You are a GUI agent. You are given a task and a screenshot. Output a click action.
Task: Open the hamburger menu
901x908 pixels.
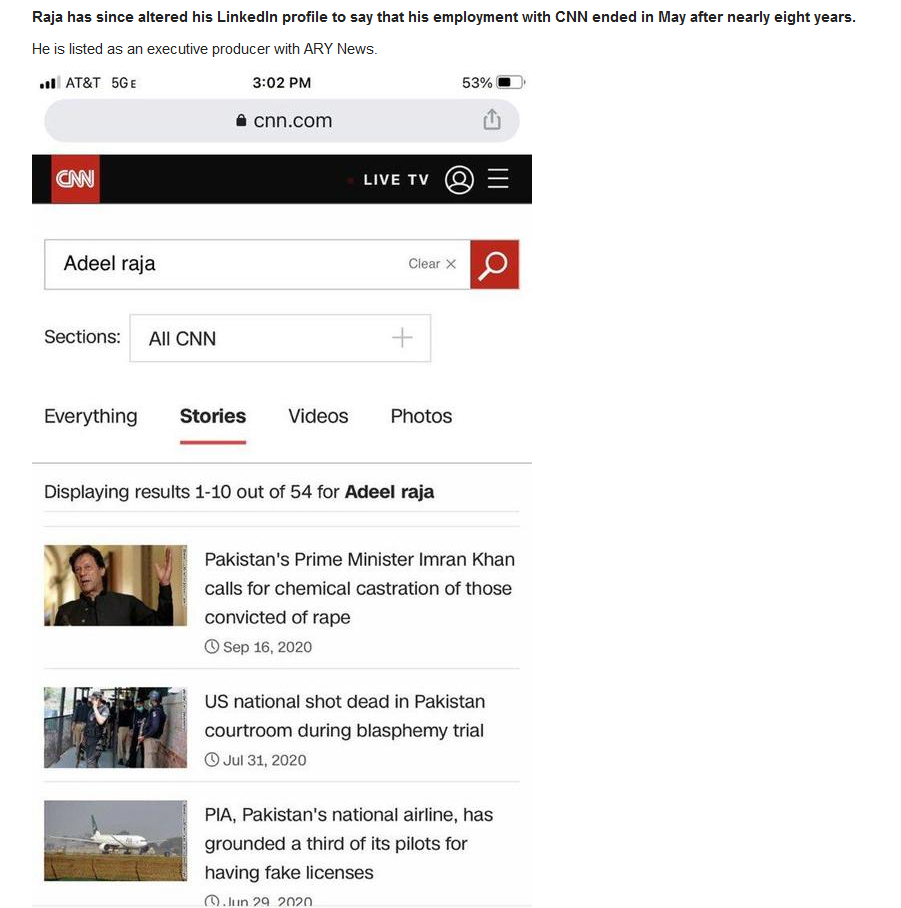point(498,179)
